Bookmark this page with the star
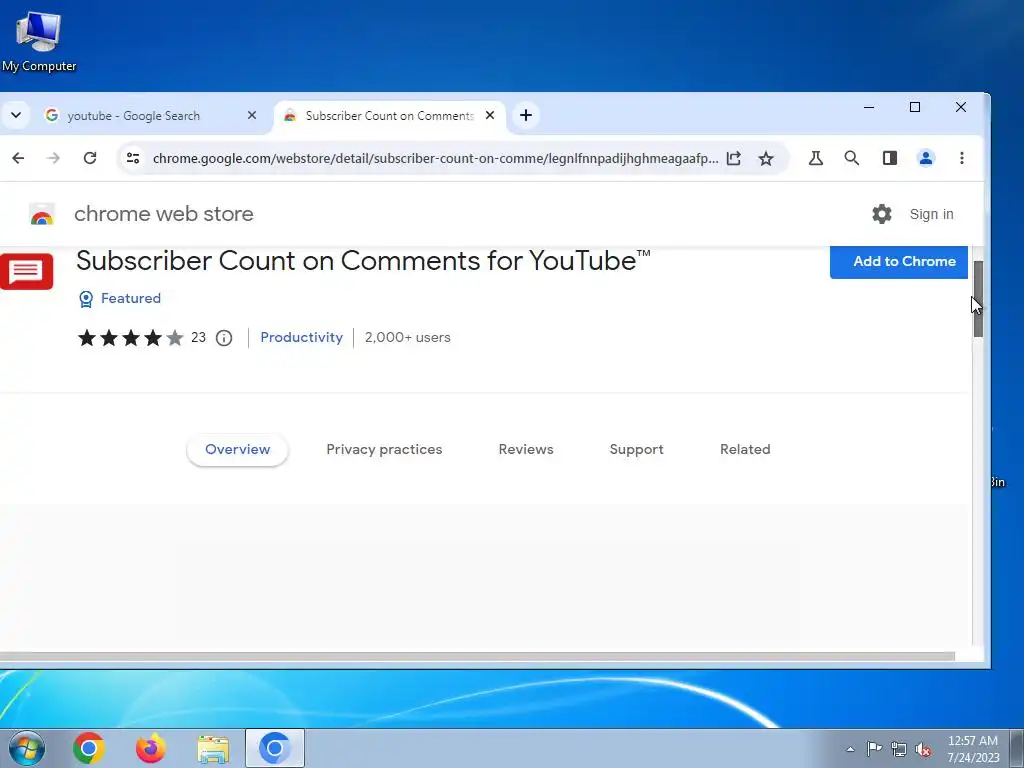1024x768 pixels. [x=766, y=158]
